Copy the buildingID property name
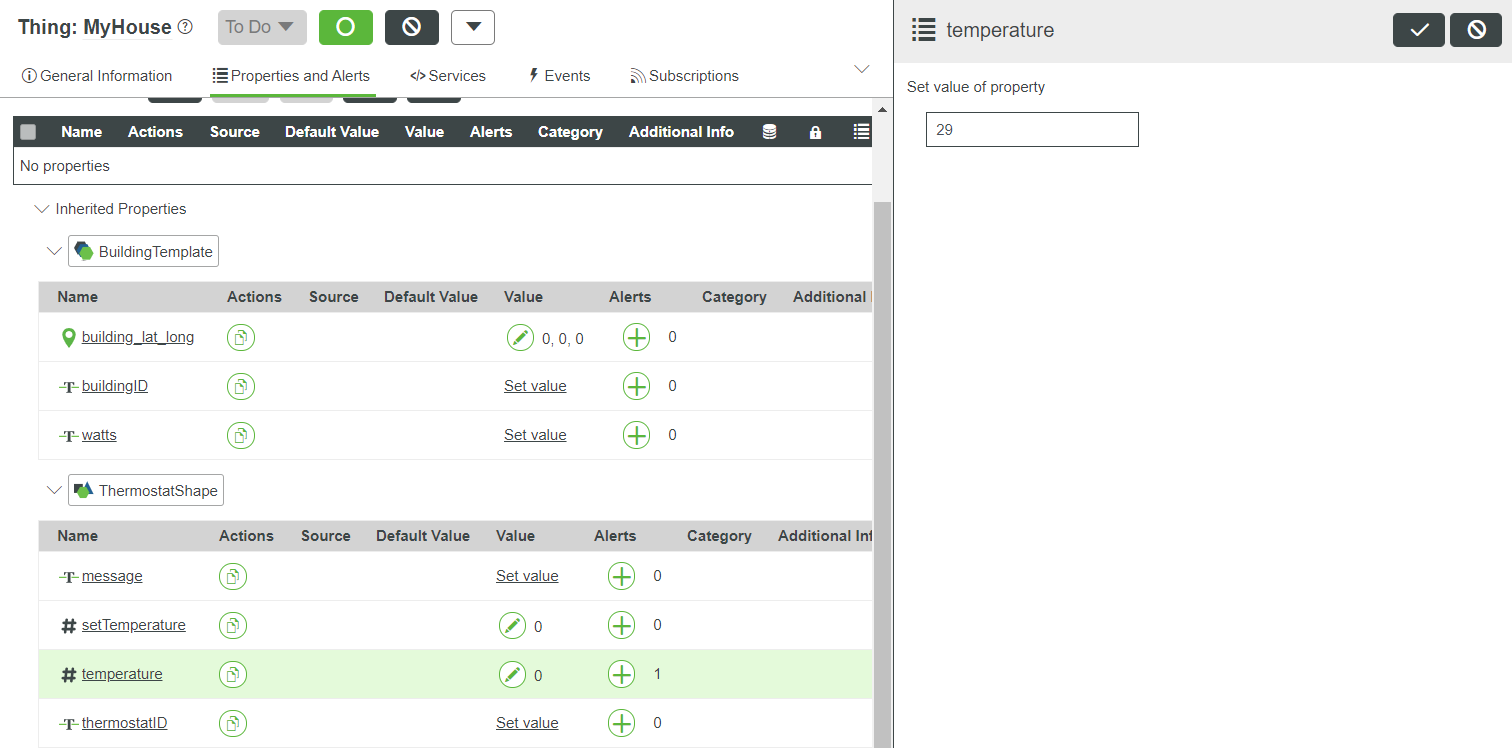This screenshot has height=748, width=1512. pos(240,386)
